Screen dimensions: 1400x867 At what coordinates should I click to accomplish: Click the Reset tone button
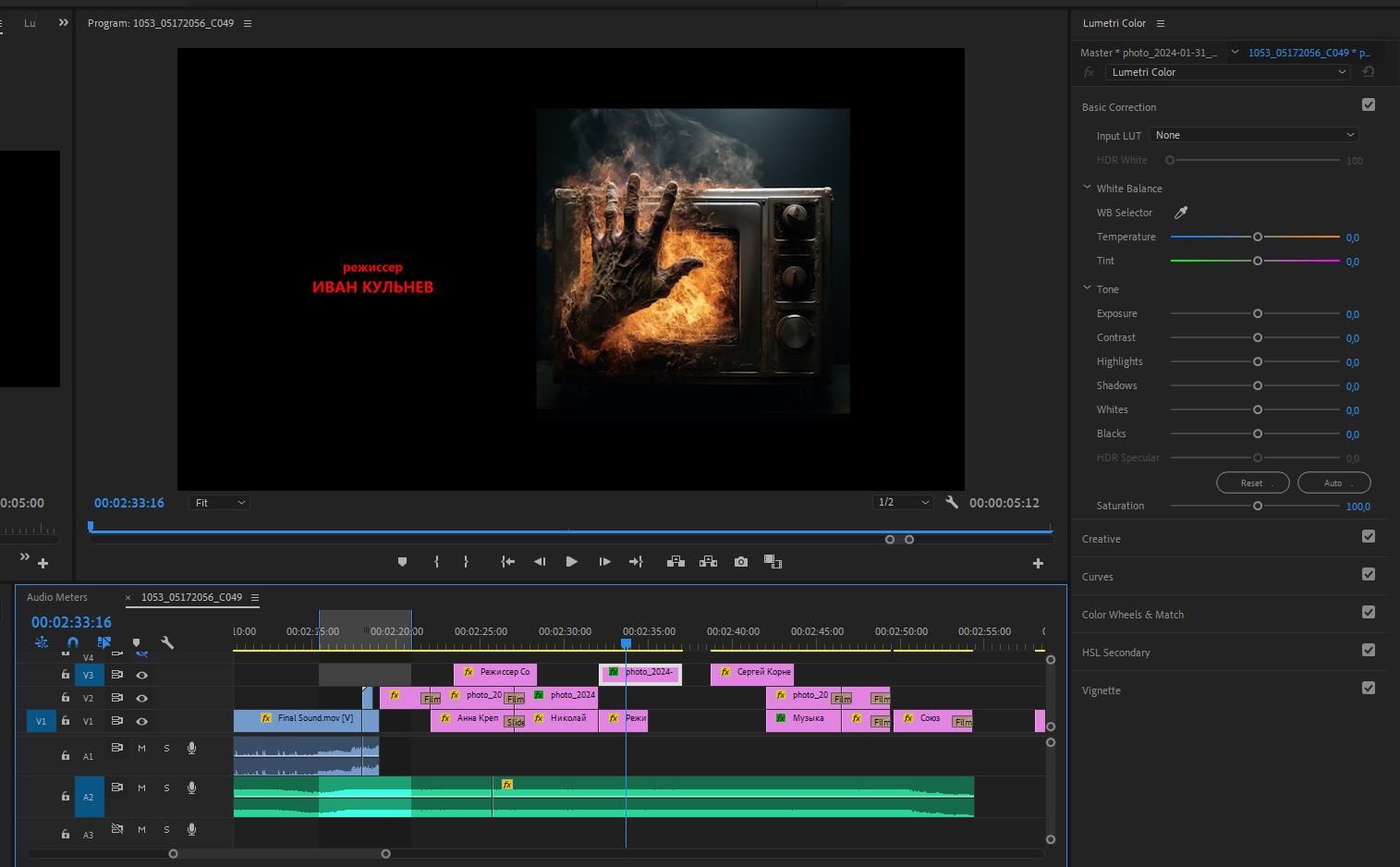click(x=1253, y=482)
